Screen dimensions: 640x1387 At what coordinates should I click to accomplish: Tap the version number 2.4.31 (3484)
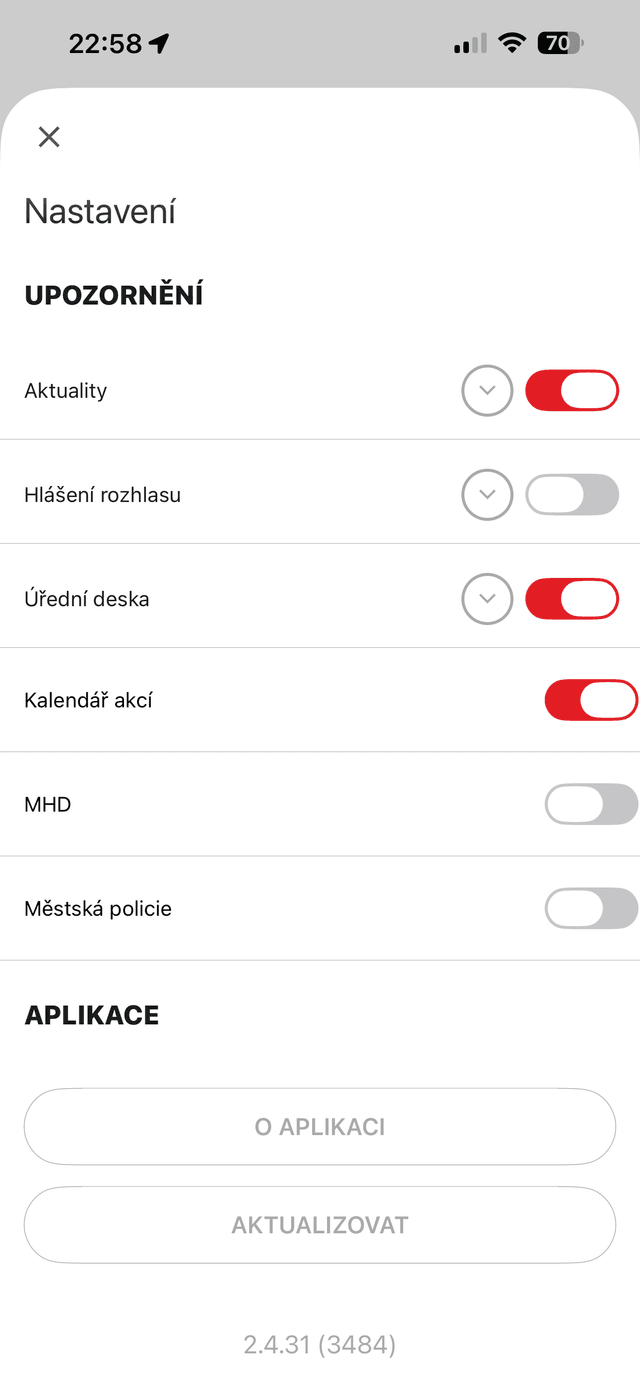click(x=320, y=1345)
